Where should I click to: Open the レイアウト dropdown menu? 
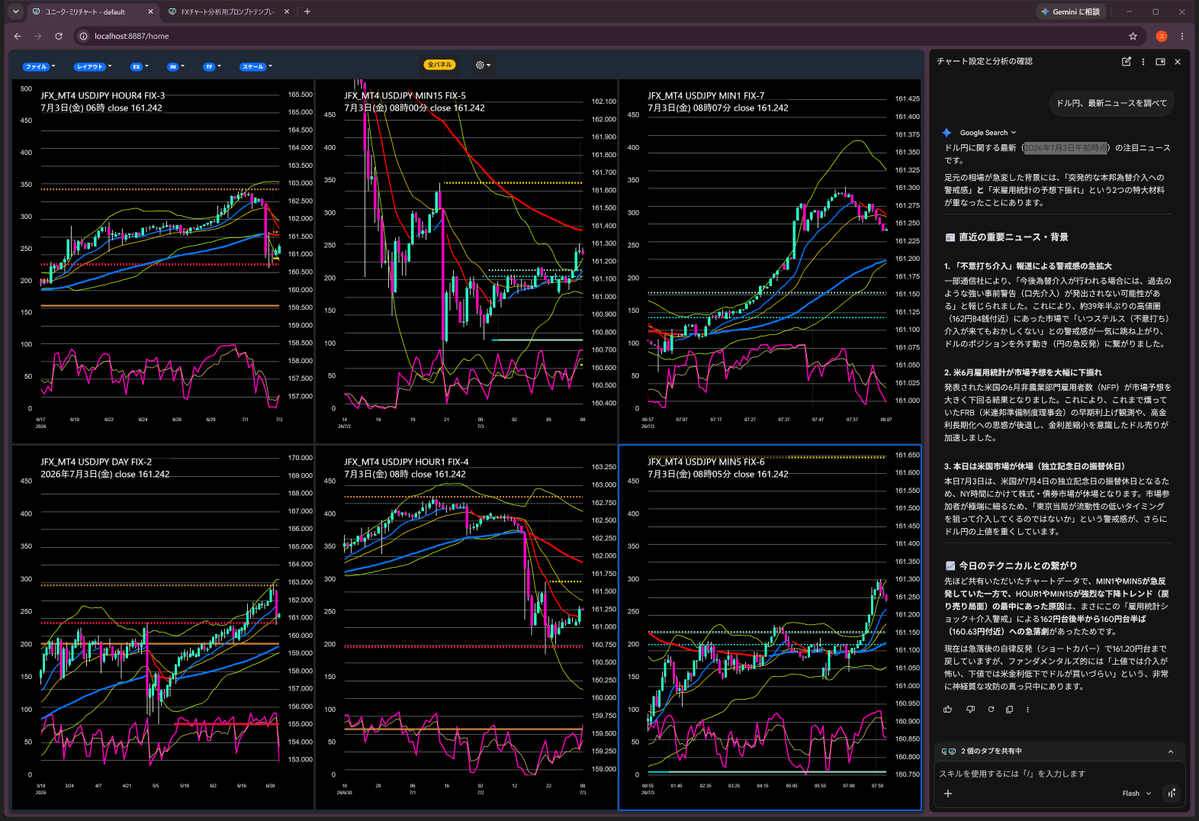(x=93, y=67)
